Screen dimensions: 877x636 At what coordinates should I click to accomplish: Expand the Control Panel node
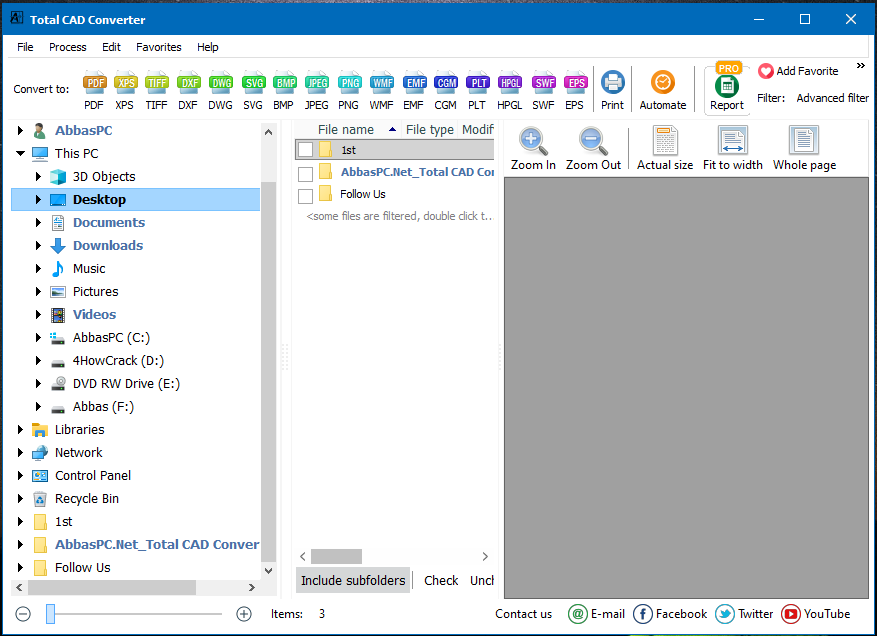21,475
